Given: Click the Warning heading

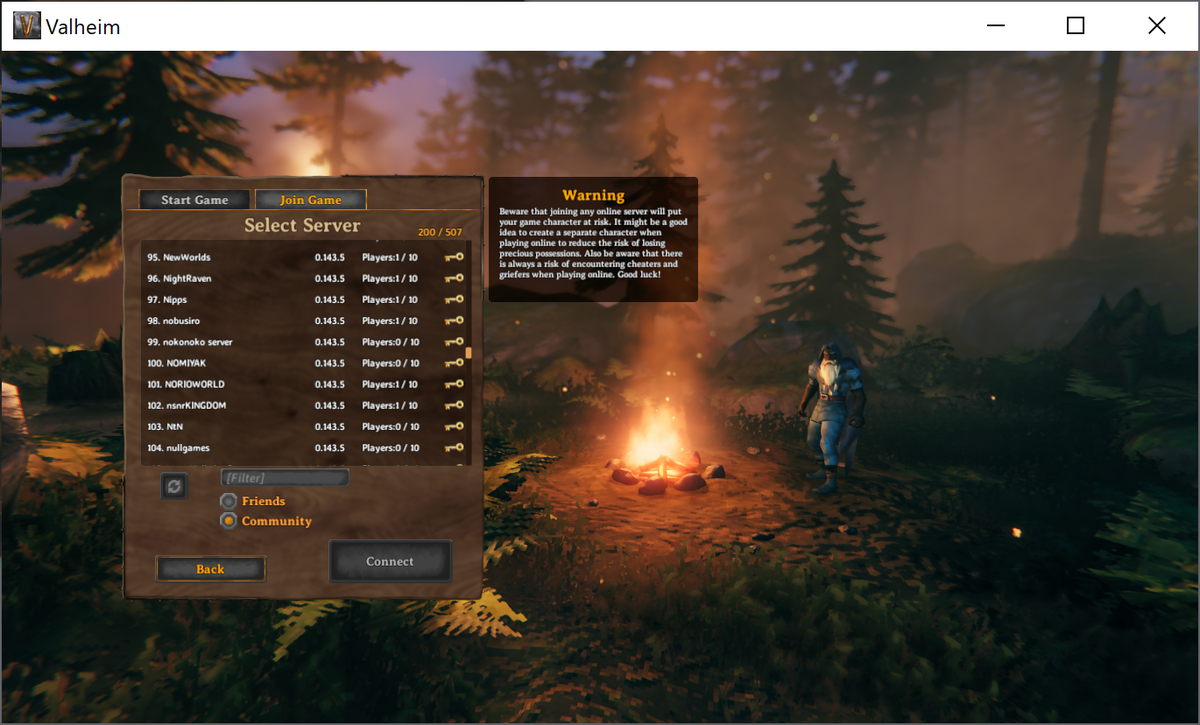Looking at the screenshot, I should [593, 195].
